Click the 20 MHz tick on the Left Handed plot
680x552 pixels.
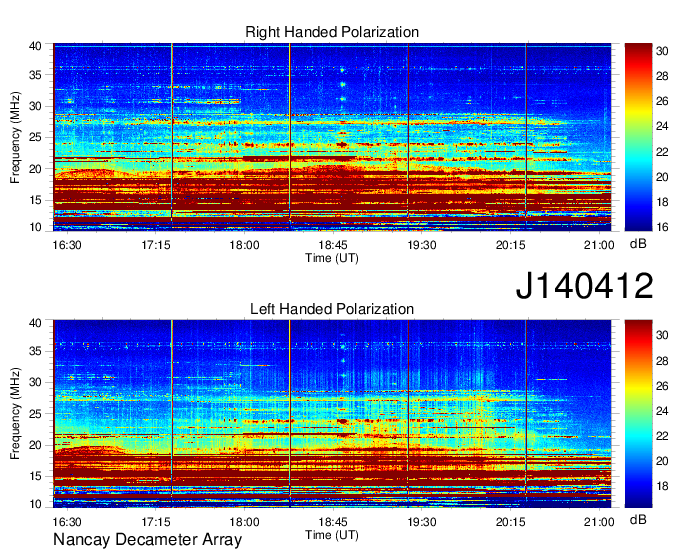pyautogui.click(x=35, y=445)
